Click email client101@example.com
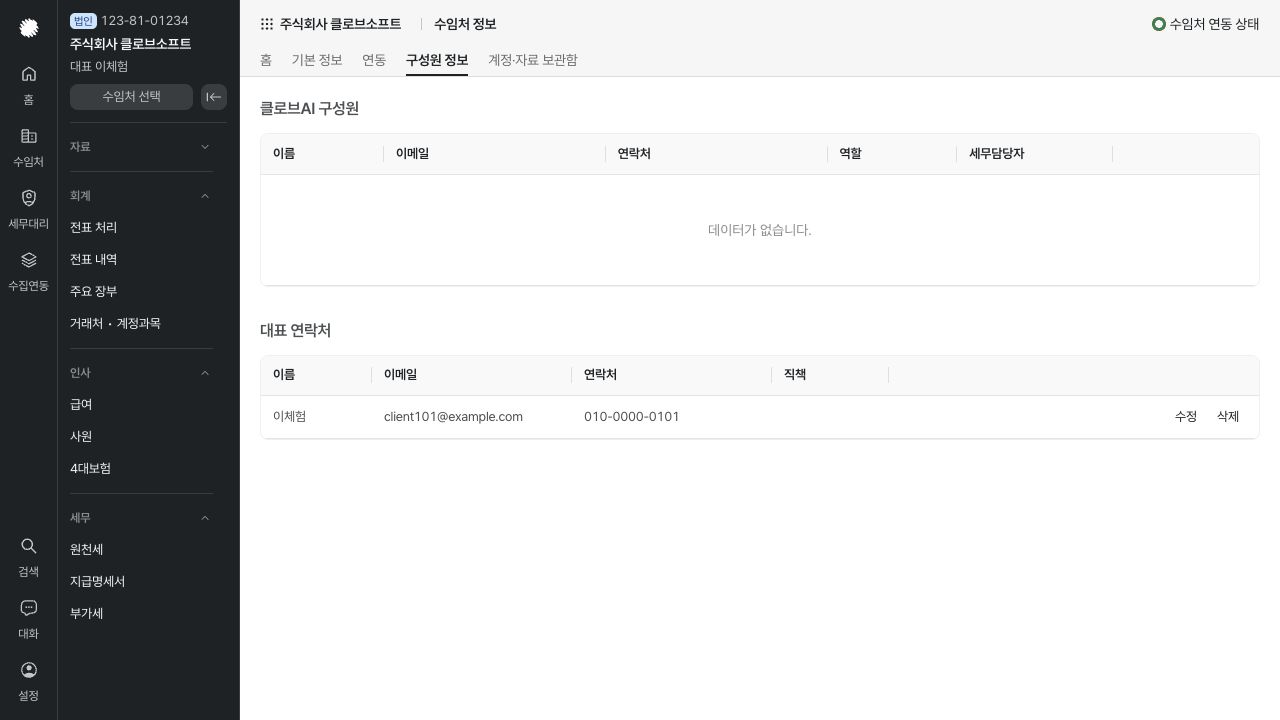 453,417
